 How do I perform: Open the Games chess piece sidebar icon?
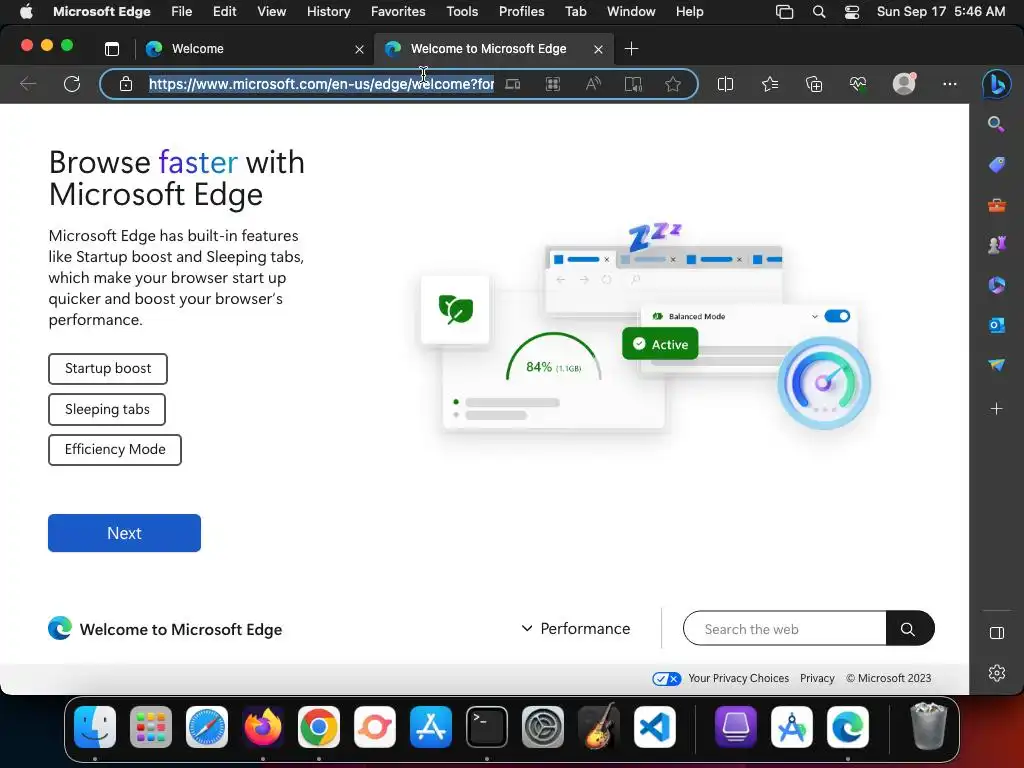(x=997, y=245)
